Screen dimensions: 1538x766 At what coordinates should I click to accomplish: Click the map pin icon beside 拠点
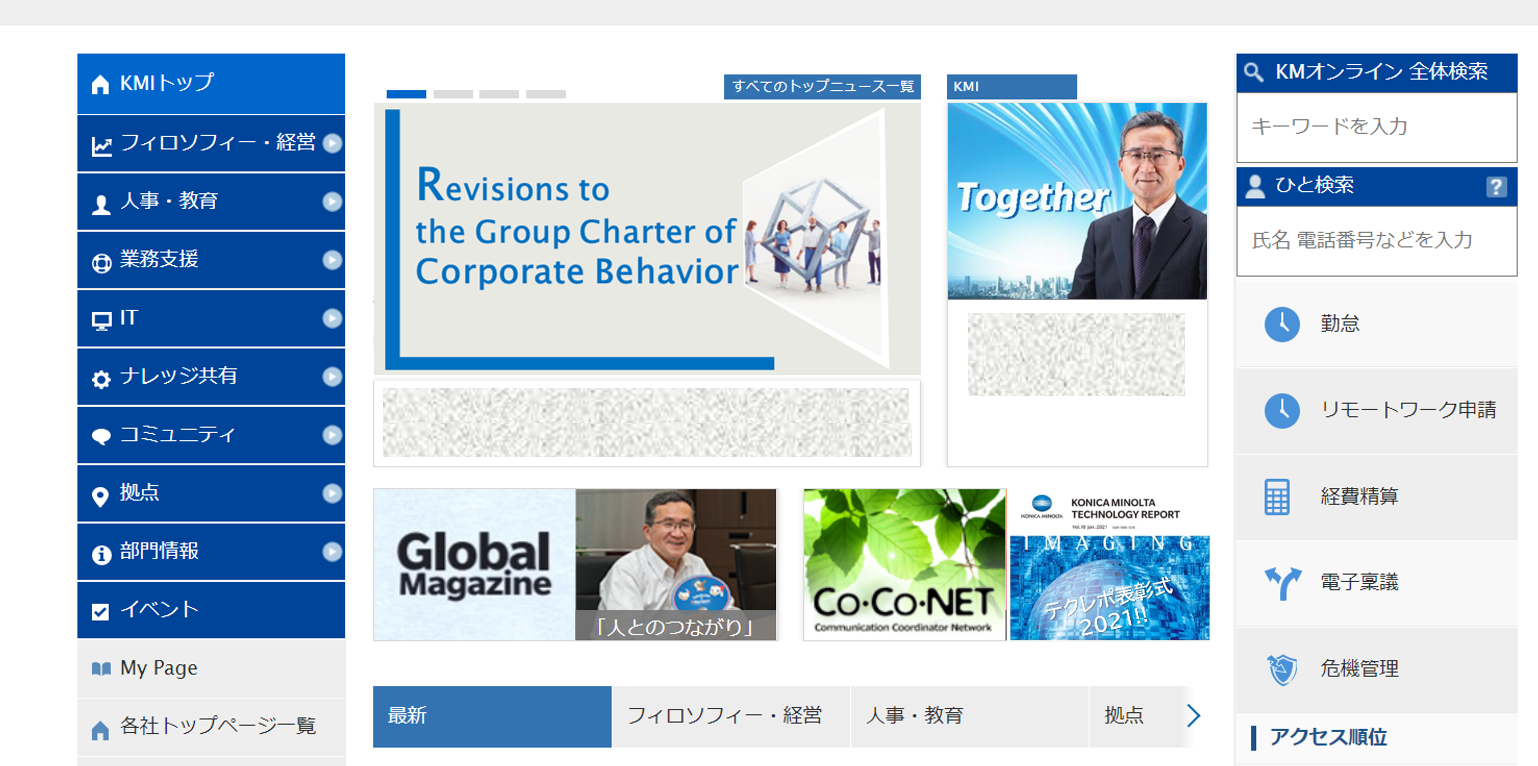coord(100,496)
